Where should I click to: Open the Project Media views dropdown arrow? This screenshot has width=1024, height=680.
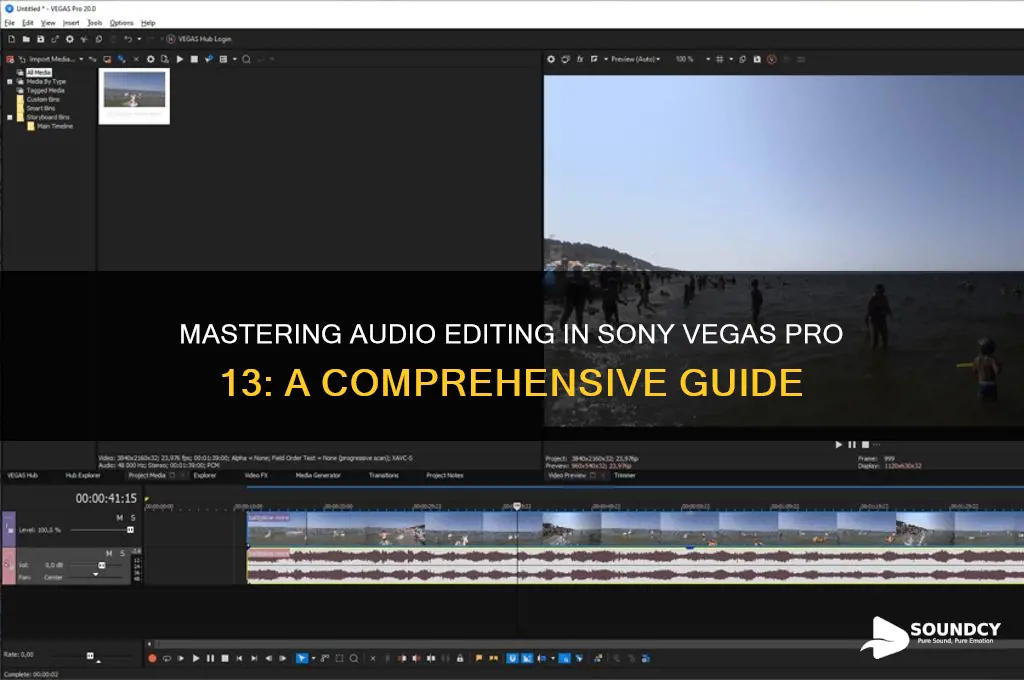point(234,59)
